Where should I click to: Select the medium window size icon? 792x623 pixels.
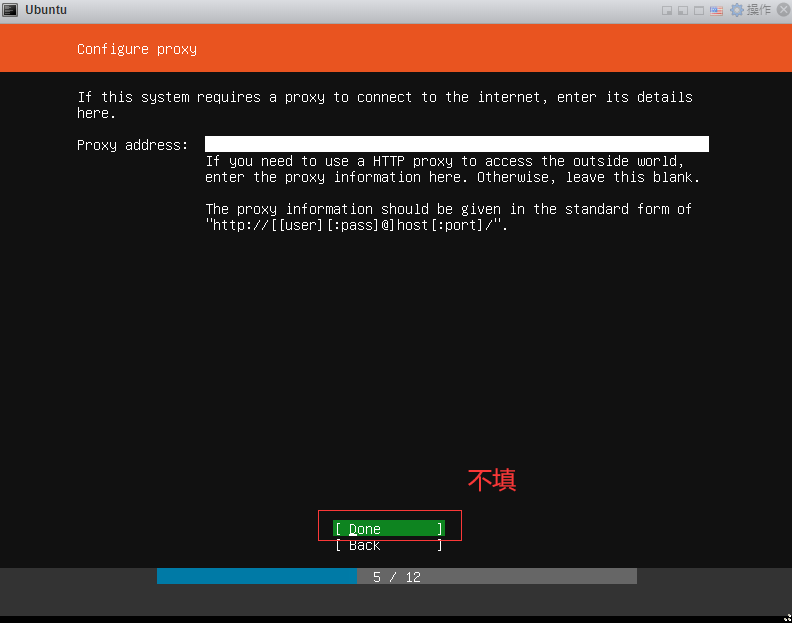coord(683,10)
